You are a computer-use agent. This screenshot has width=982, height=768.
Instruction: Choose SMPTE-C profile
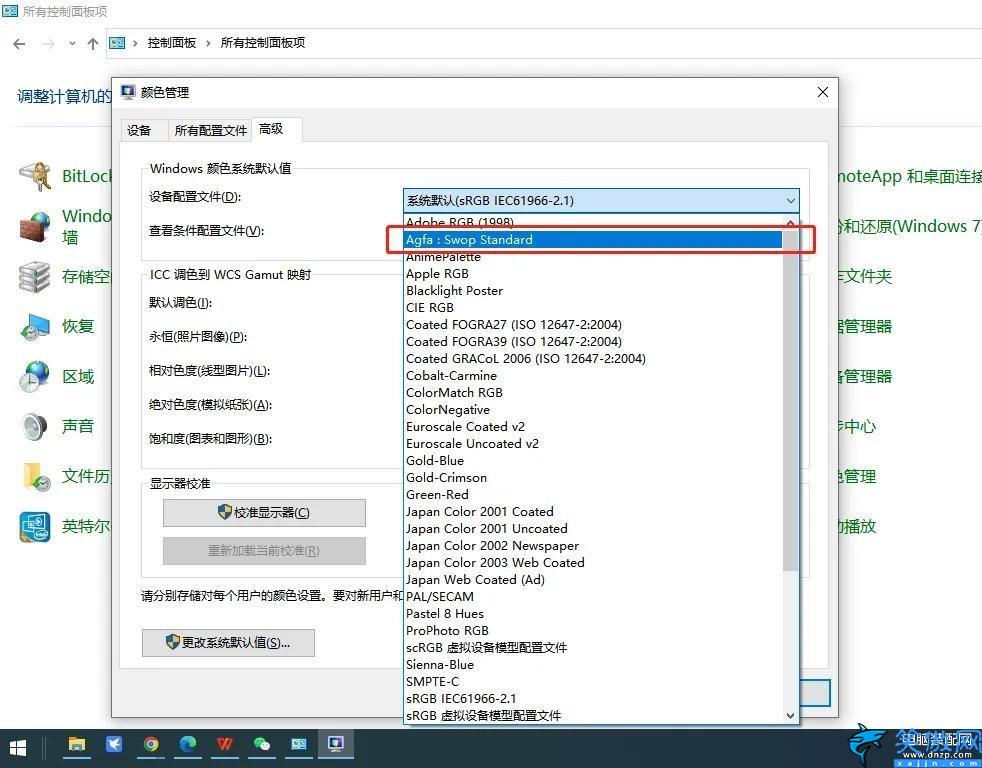[594, 682]
